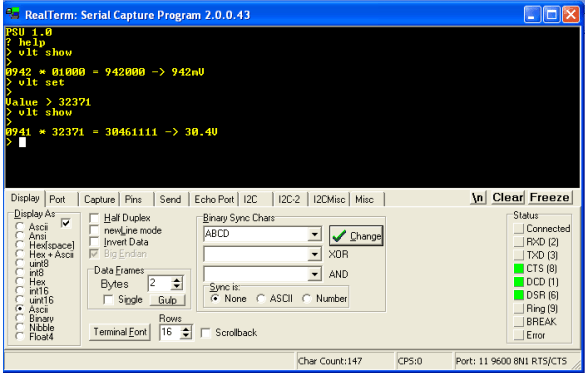This screenshot has width=587, height=376.
Task: Click the green DSR (6) status indicator
Action: pyautogui.click(x=518, y=295)
